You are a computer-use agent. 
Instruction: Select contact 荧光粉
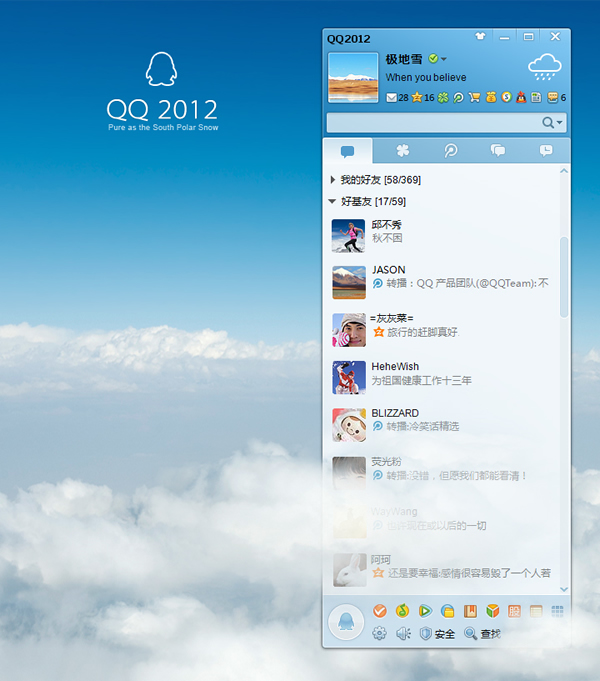(442, 473)
